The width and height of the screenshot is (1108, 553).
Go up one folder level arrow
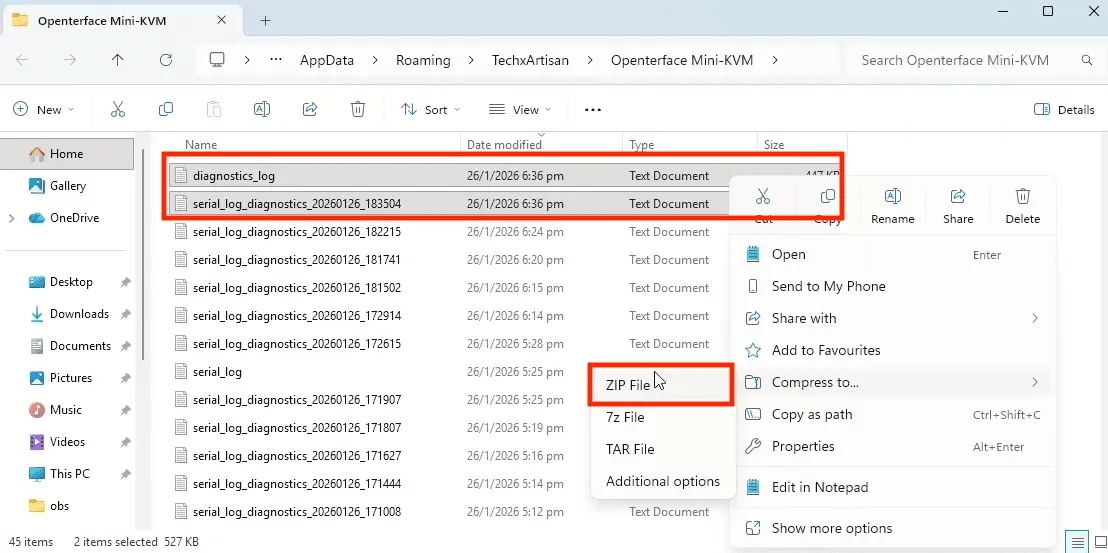(118, 60)
